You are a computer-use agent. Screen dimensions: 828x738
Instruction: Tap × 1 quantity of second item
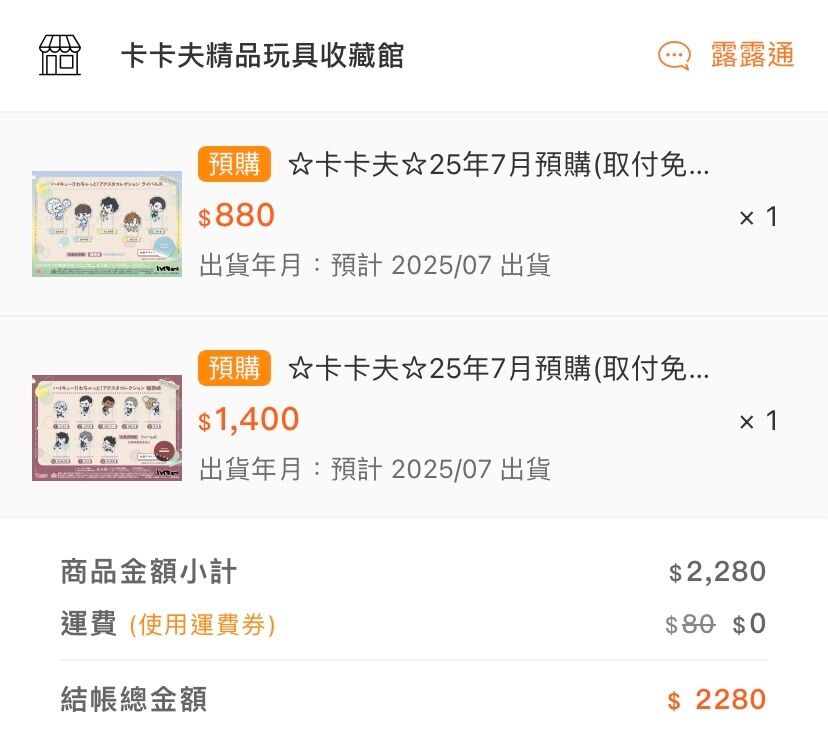[x=758, y=421]
